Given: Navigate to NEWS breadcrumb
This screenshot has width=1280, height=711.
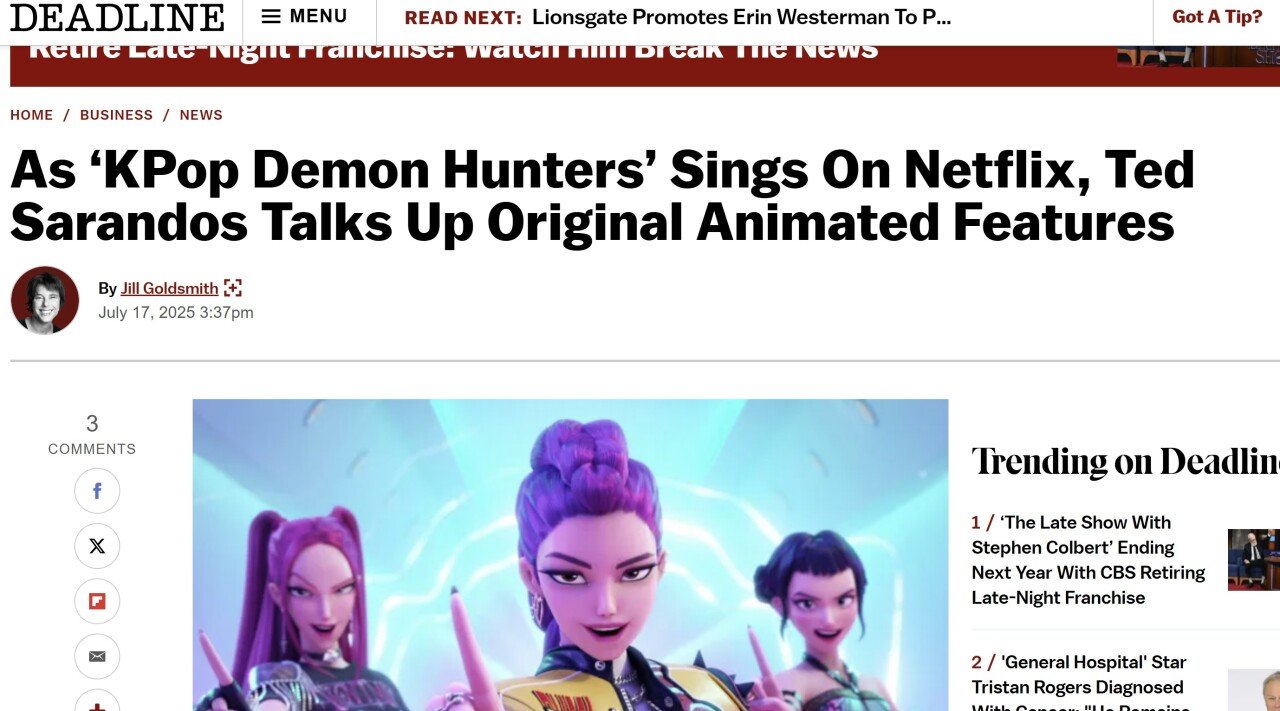Looking at the screenshot, I should (201, 115).
